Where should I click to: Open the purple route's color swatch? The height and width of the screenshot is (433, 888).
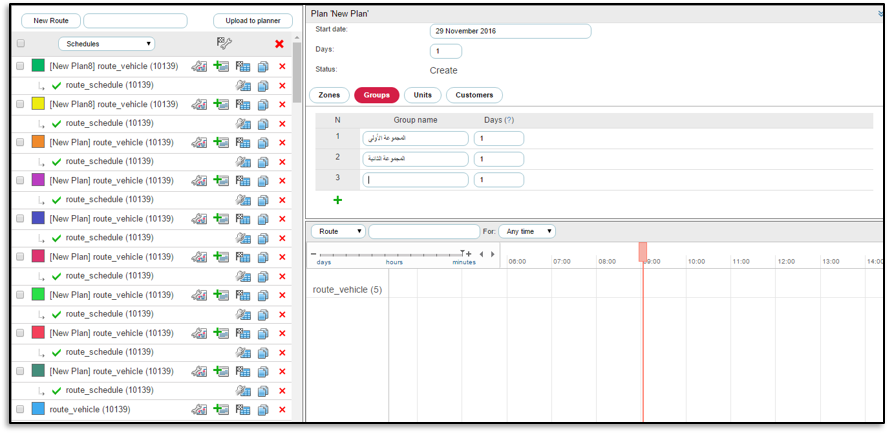tap(38, 180)
